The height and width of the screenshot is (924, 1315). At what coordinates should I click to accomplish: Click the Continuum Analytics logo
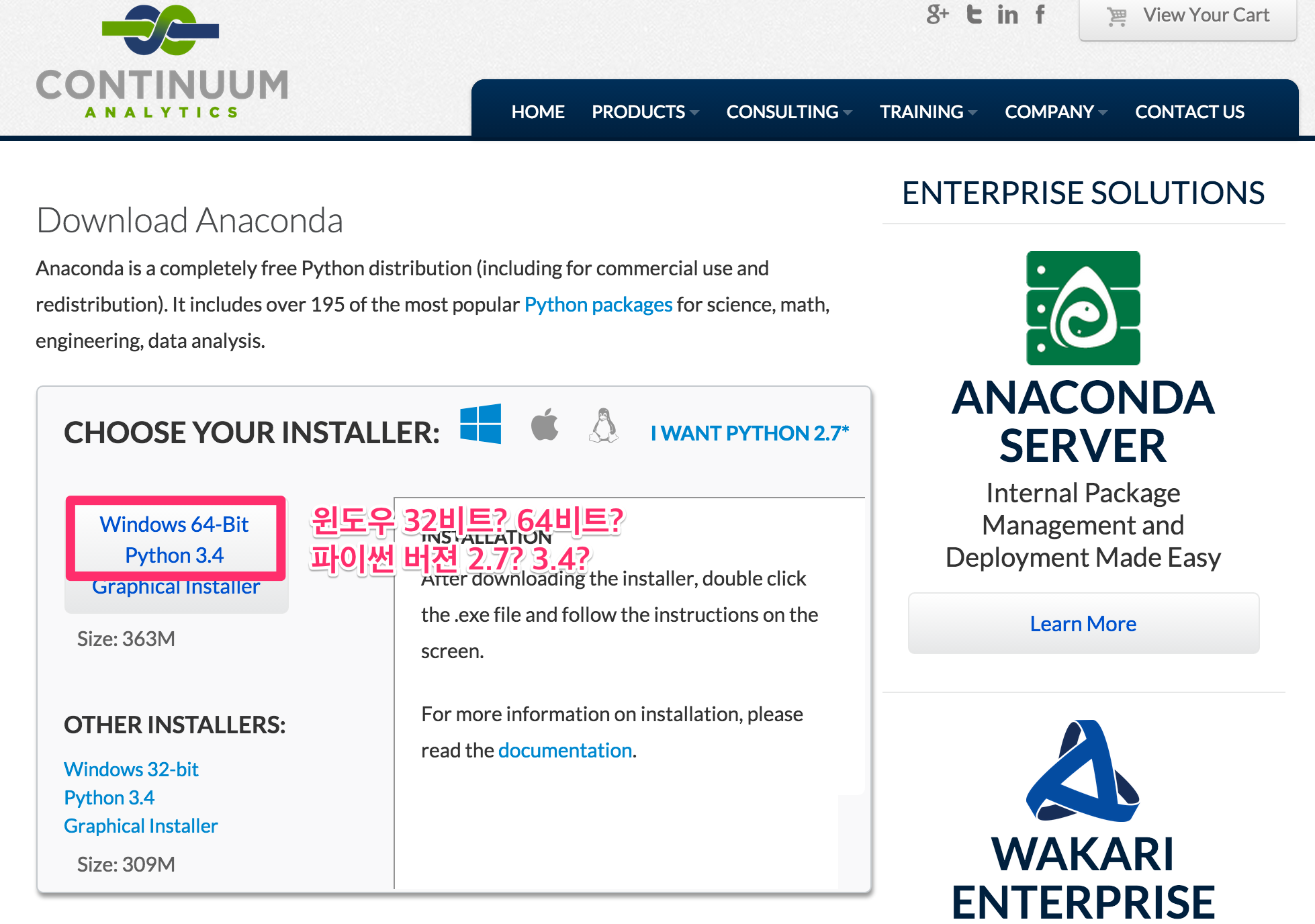[162, 62]
